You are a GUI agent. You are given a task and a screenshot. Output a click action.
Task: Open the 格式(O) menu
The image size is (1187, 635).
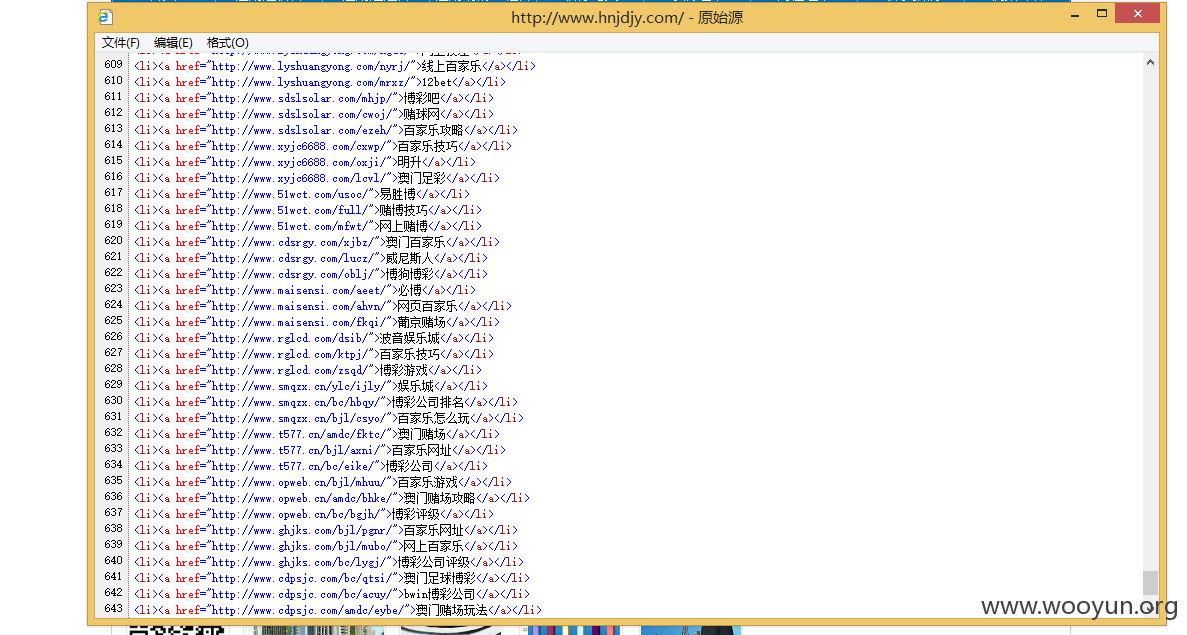point(227,42)
